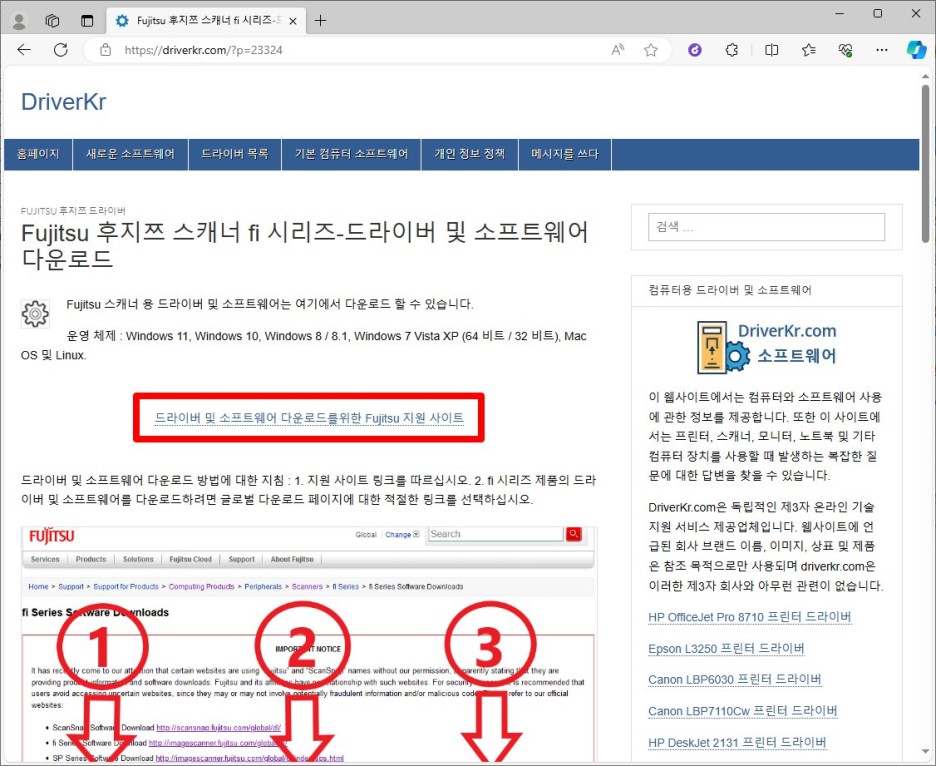
Task: Toggle split screen view icon
Action: pos(771,50)
